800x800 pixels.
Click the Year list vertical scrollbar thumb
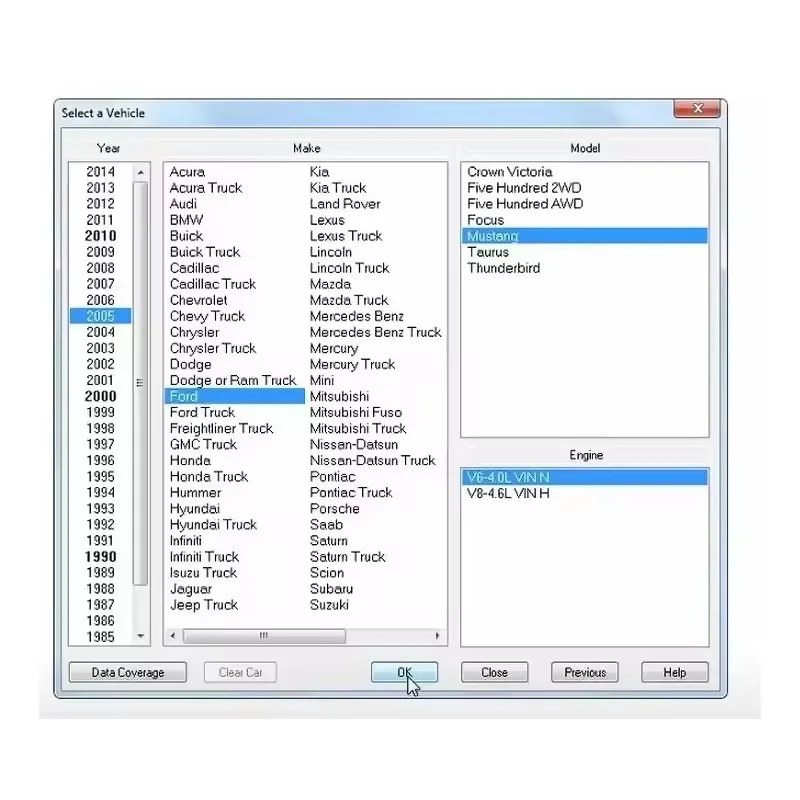[141, 384]
